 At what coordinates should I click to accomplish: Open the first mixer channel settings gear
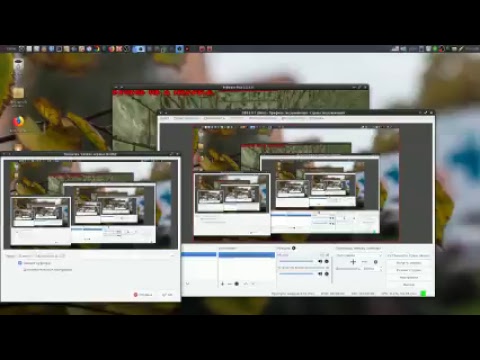click(x=327, y=261)
